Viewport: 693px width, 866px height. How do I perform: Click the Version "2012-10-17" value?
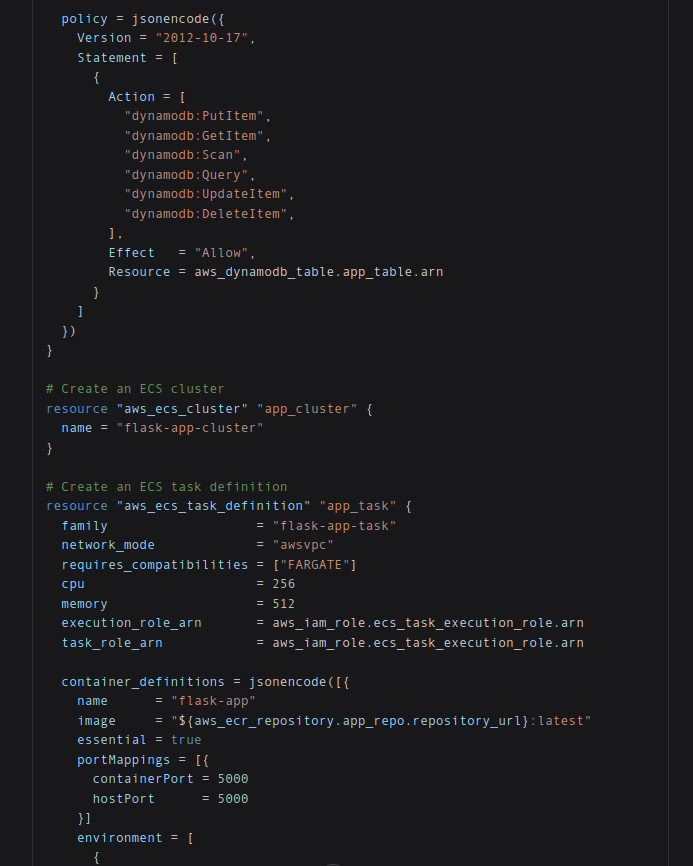pos(202,38)
